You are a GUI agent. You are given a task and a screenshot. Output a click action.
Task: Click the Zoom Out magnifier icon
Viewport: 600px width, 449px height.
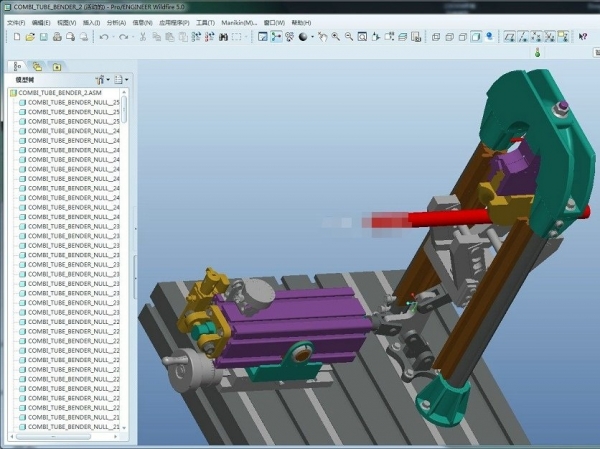(348, 37)
